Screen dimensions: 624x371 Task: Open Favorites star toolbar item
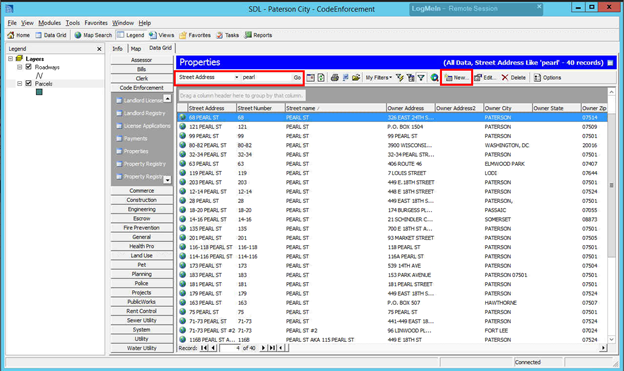coord(195,35)
